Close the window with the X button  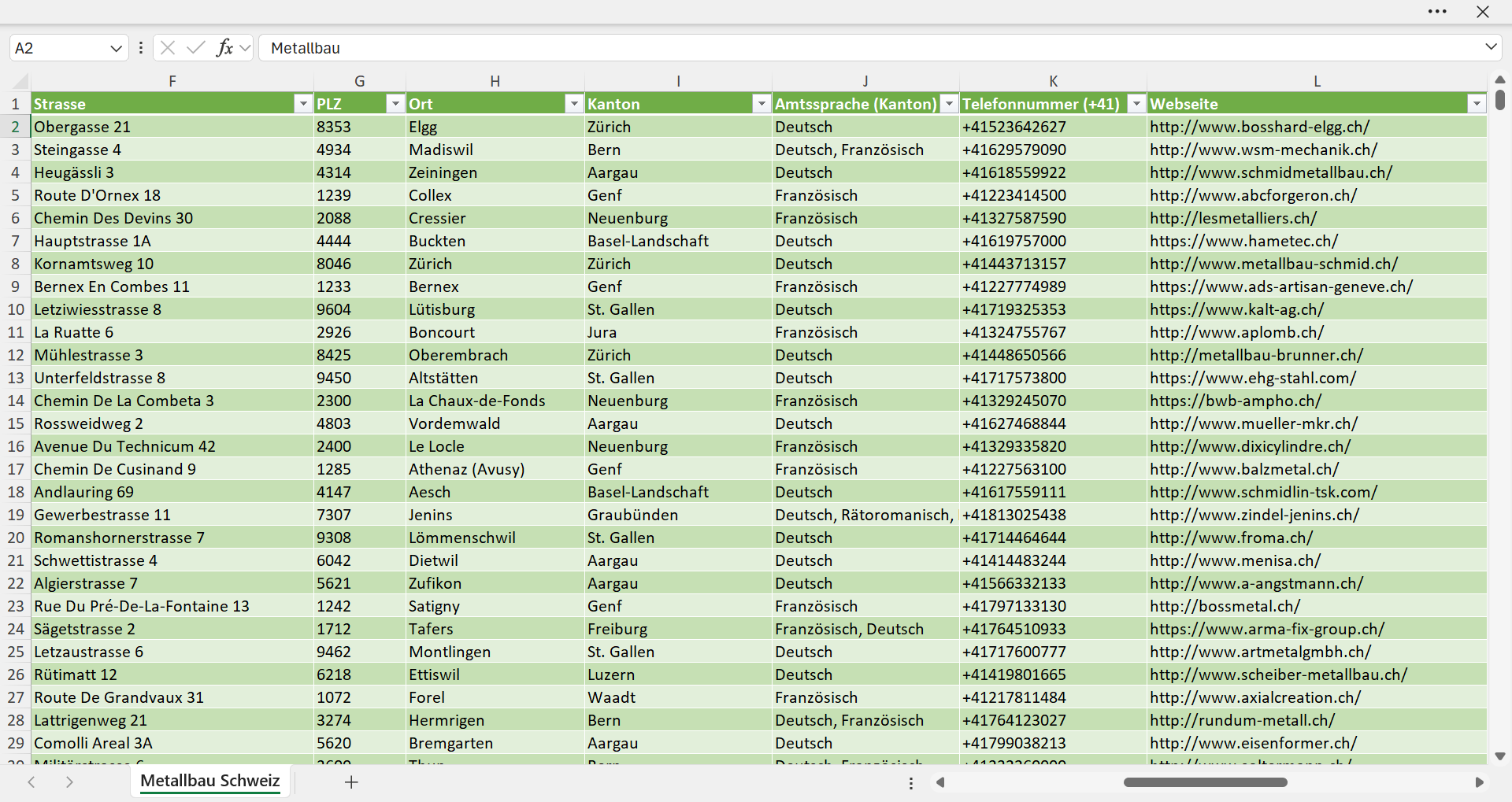1483,12
